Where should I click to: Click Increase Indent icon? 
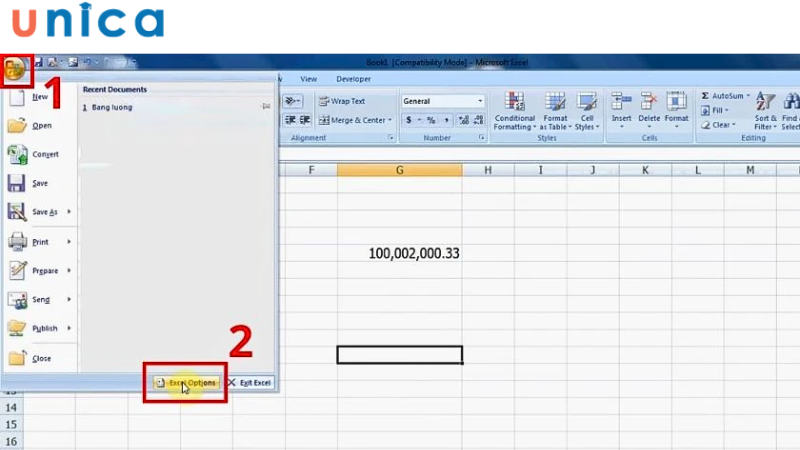305,120
